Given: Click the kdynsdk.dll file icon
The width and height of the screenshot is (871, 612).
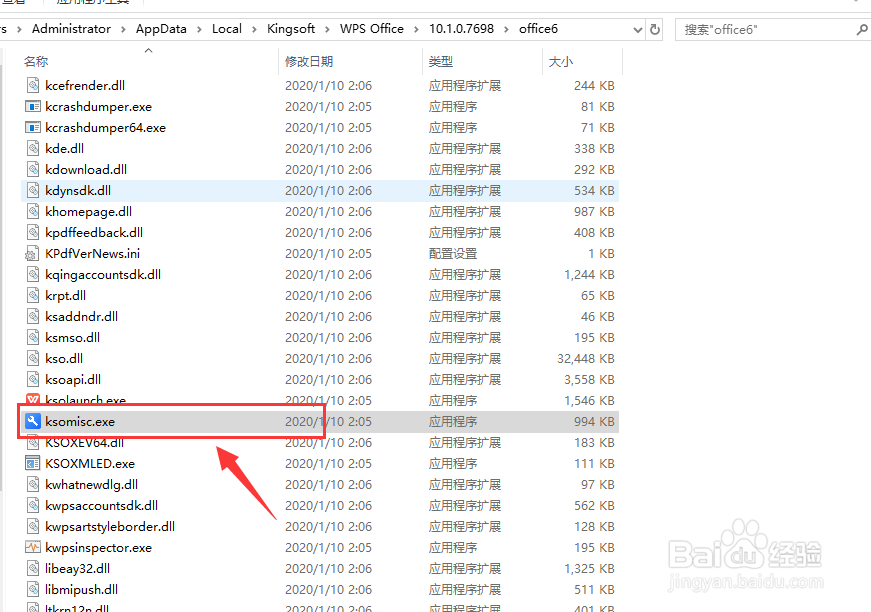Looking at the screenshot, I should coord(33,190).
